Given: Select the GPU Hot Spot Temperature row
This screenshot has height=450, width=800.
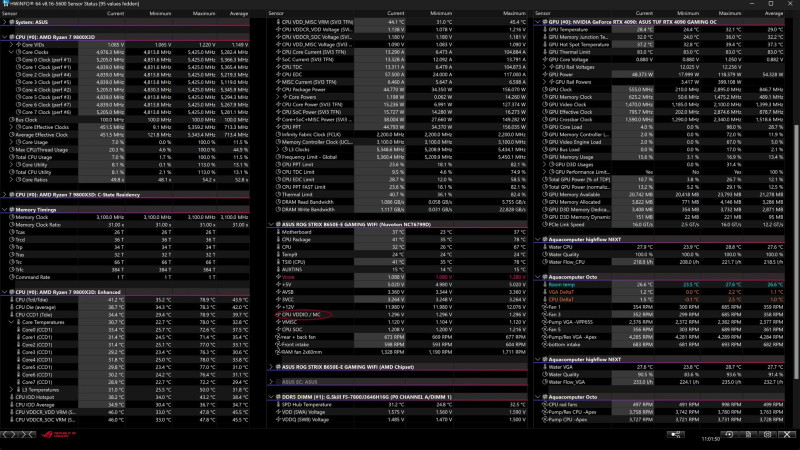Looking at the screenshot, I should 659,45.
